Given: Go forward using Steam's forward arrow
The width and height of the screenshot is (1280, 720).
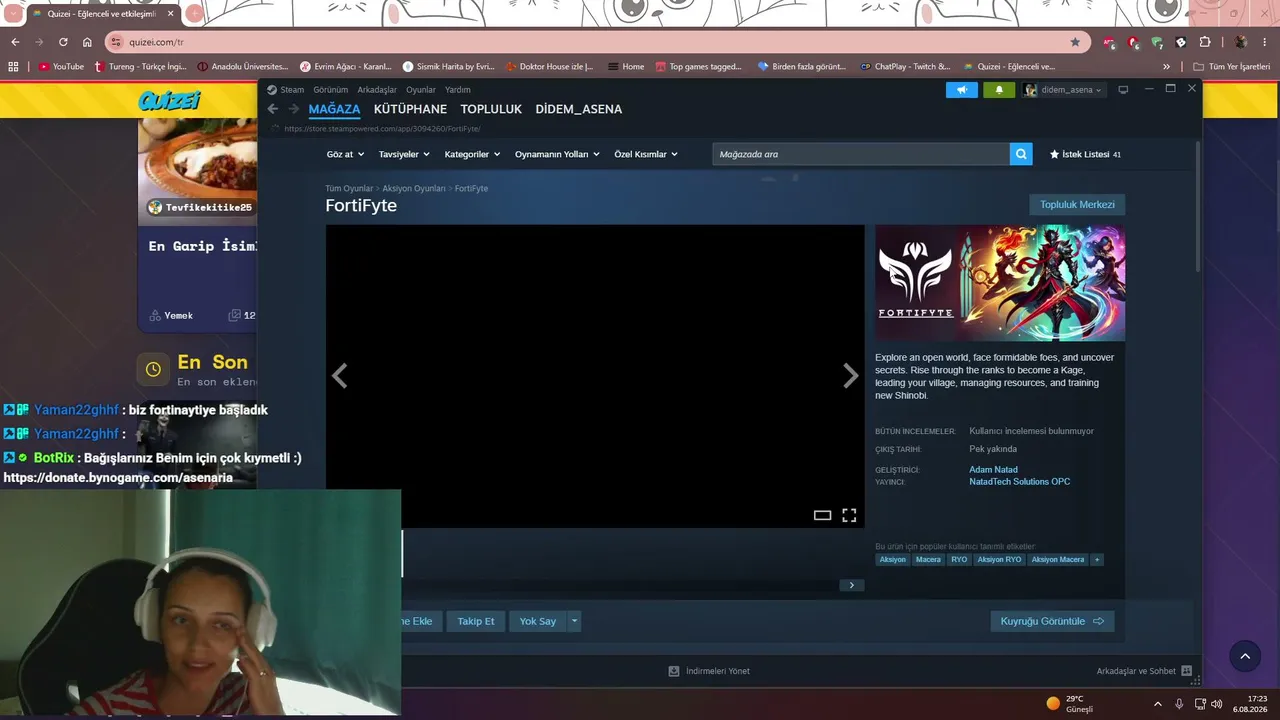Looking at the screenshot, I should click(x=294, y=109).
